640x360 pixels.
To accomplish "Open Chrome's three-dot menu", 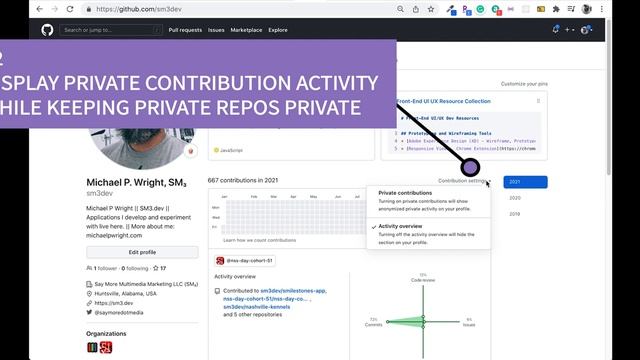I will (x=602, y=9).
